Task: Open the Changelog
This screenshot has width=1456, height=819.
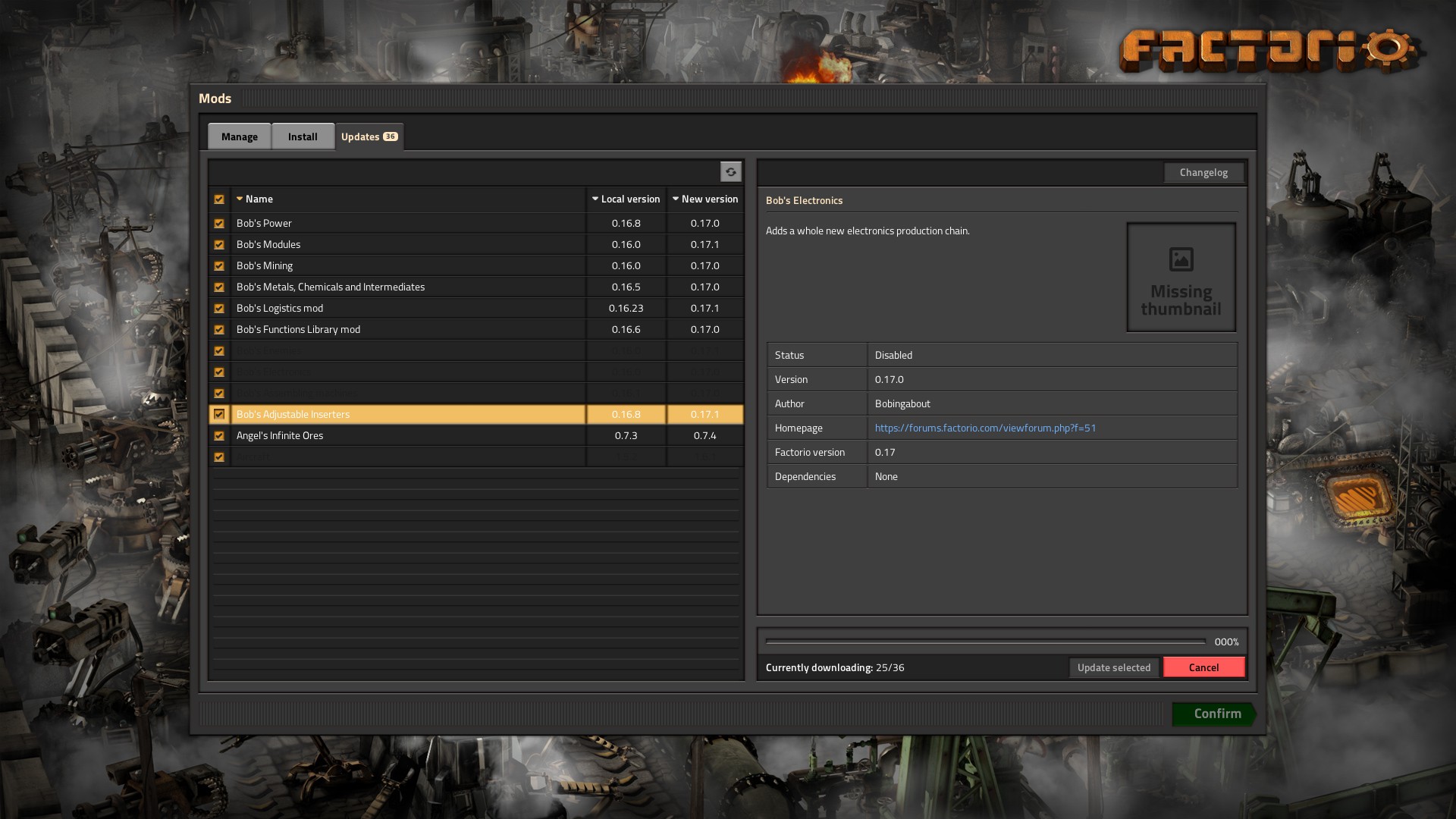Action: 1203,172
